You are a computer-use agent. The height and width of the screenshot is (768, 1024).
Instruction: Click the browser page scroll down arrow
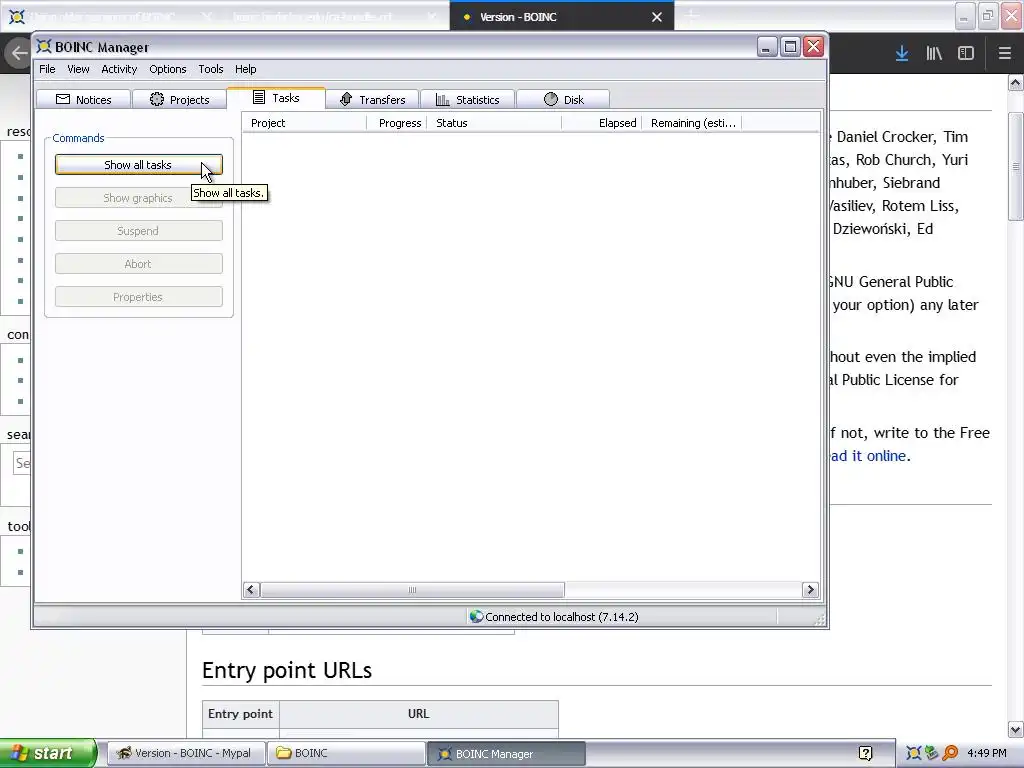tap(1016, 729)
